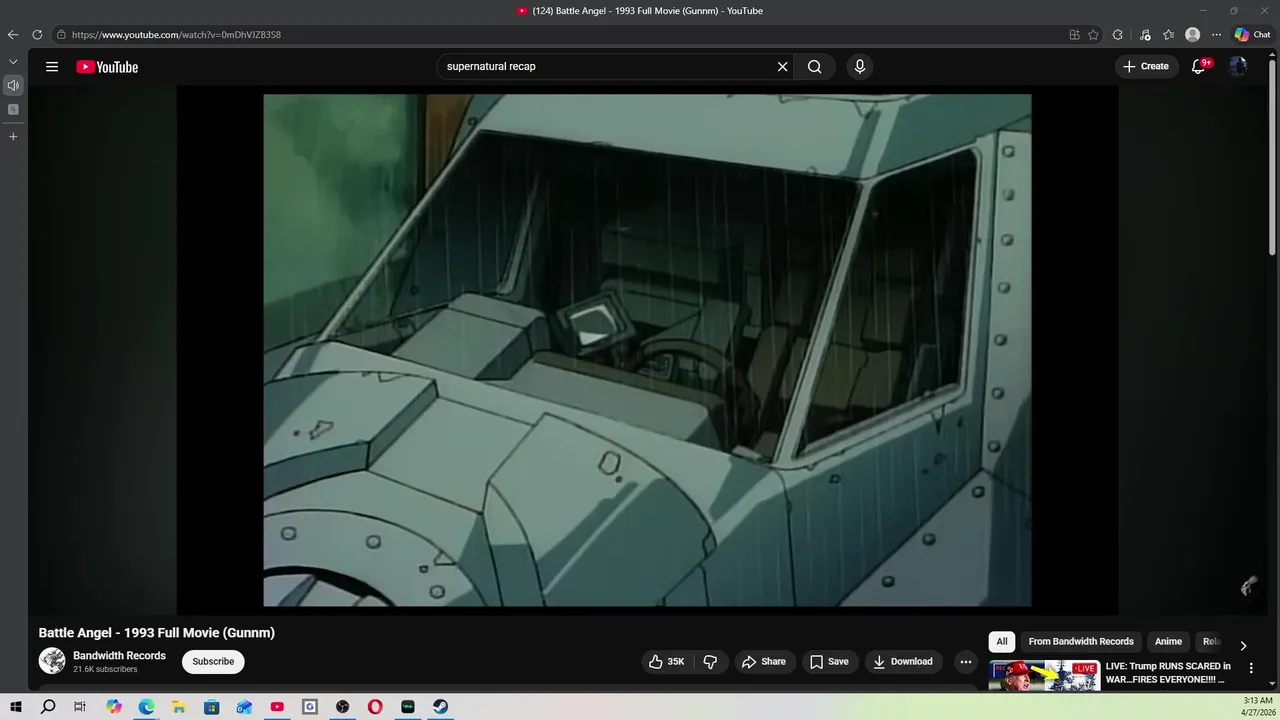
Task: Start voice search with the microphone
Action: [x=859, y=67]
